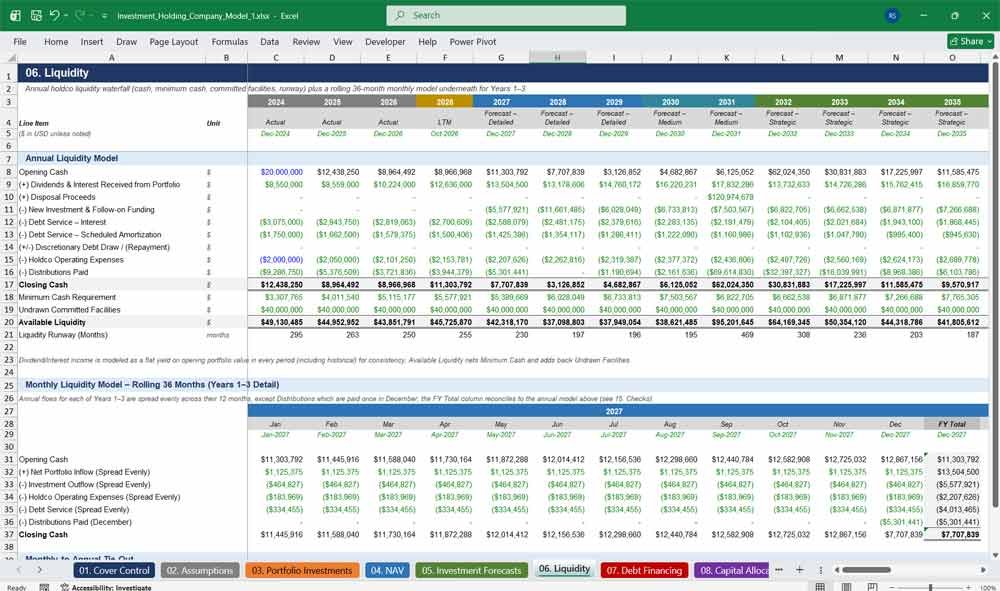Viewport: 1000px width, 591px height.
Task: Open the Formulas ribbon tab
Action: pos(230,41)
